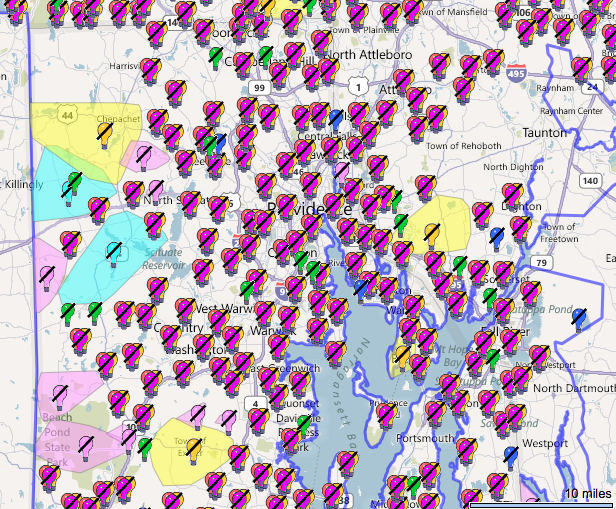Click the blue bulb in water near Barrington
The width and height of the screenshot is (616, 509).
(361, 291)
